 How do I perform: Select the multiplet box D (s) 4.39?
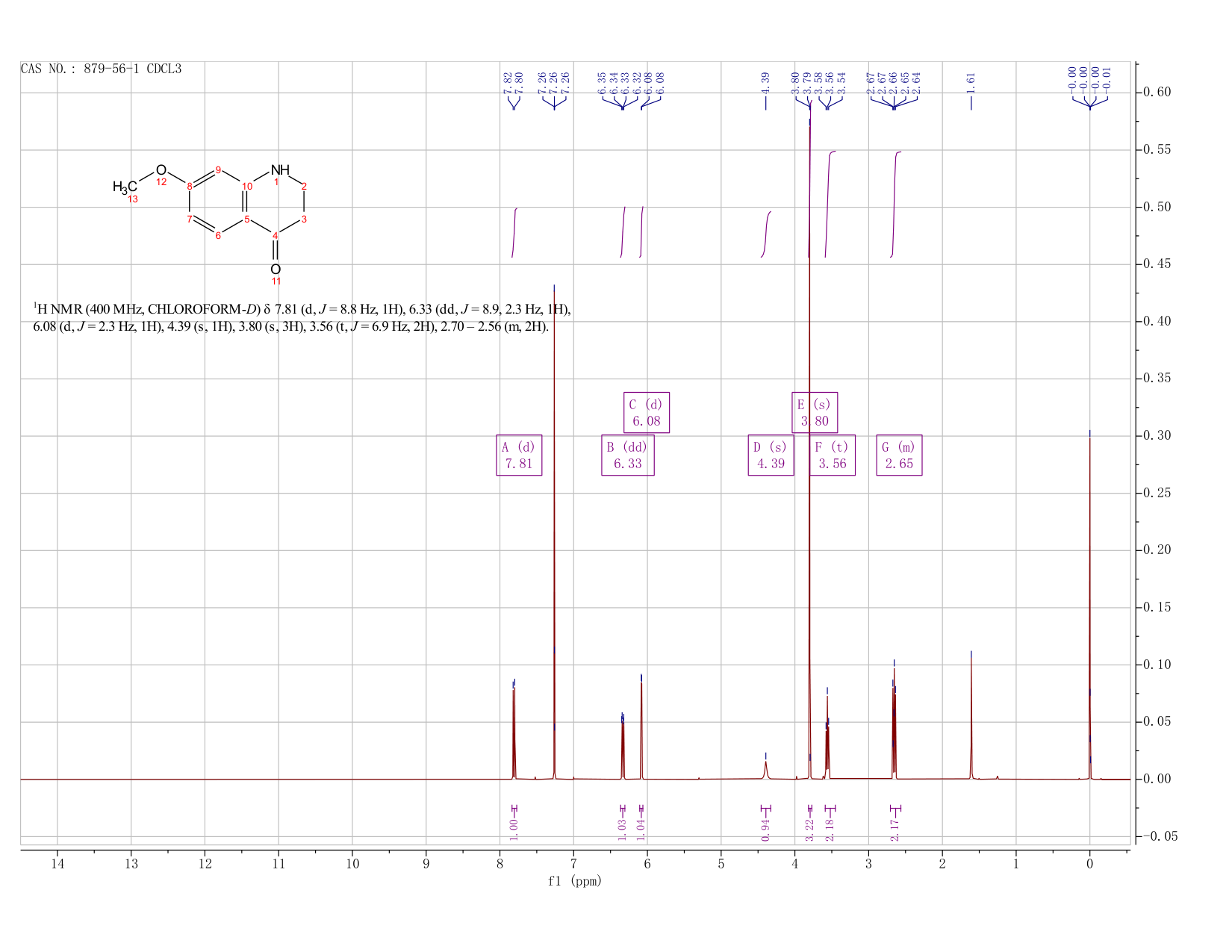point(771,455)
